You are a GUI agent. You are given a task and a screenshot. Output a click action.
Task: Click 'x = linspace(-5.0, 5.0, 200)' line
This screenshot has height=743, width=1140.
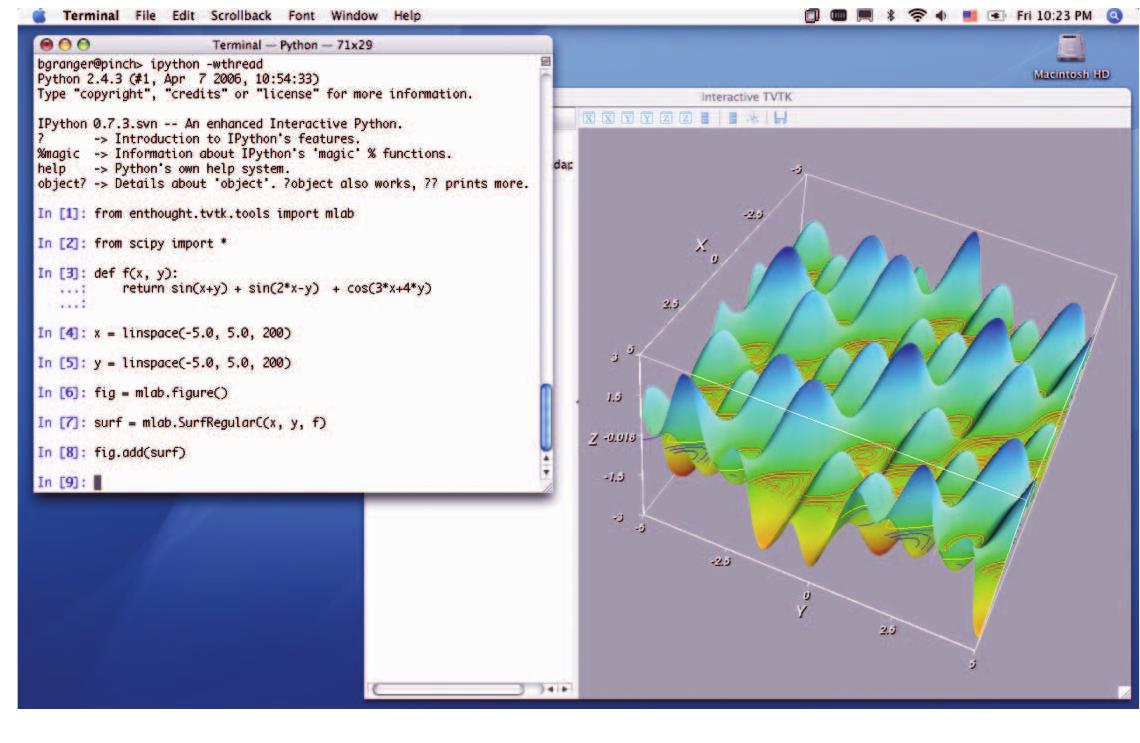192,333
